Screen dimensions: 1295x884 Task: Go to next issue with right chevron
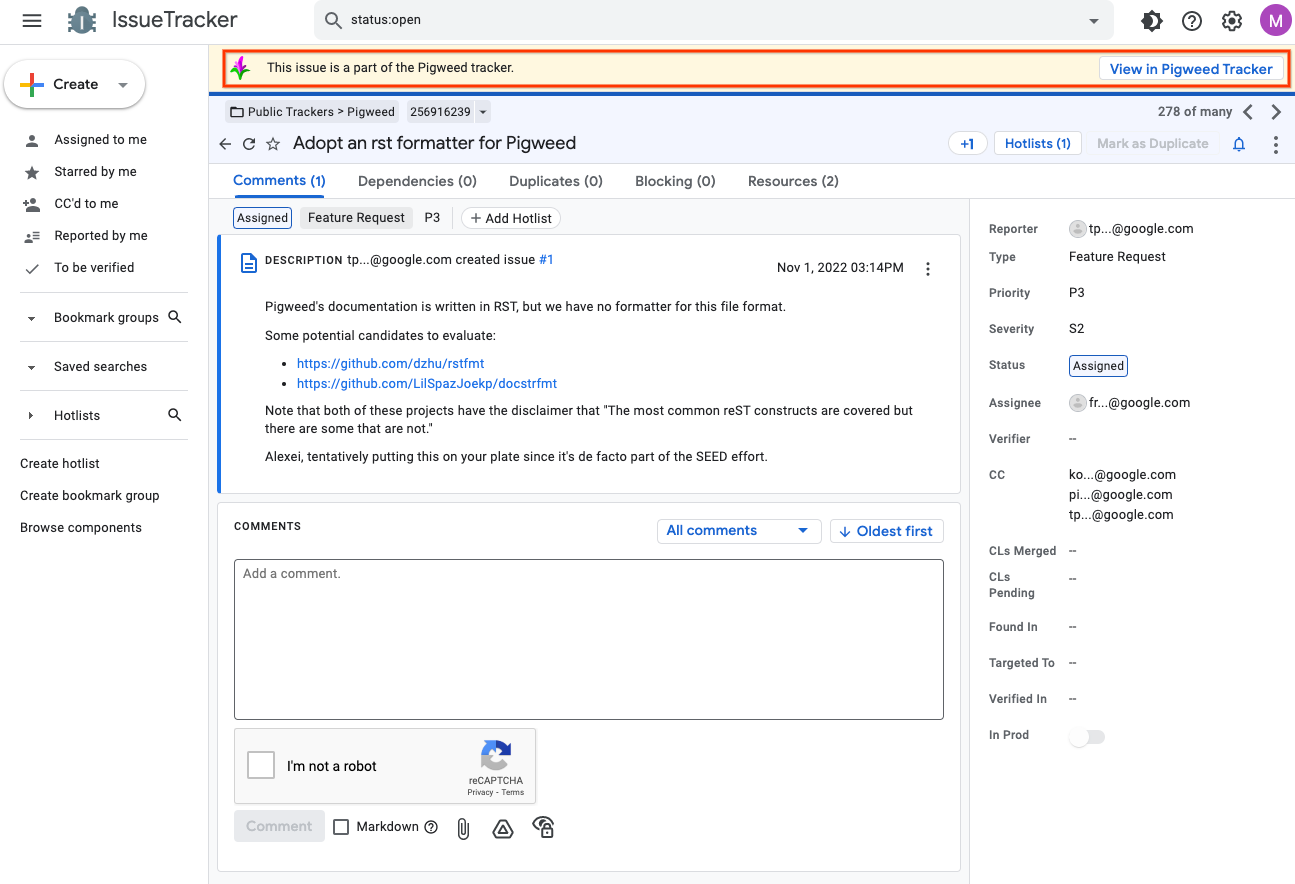[x=1276, y=112]
